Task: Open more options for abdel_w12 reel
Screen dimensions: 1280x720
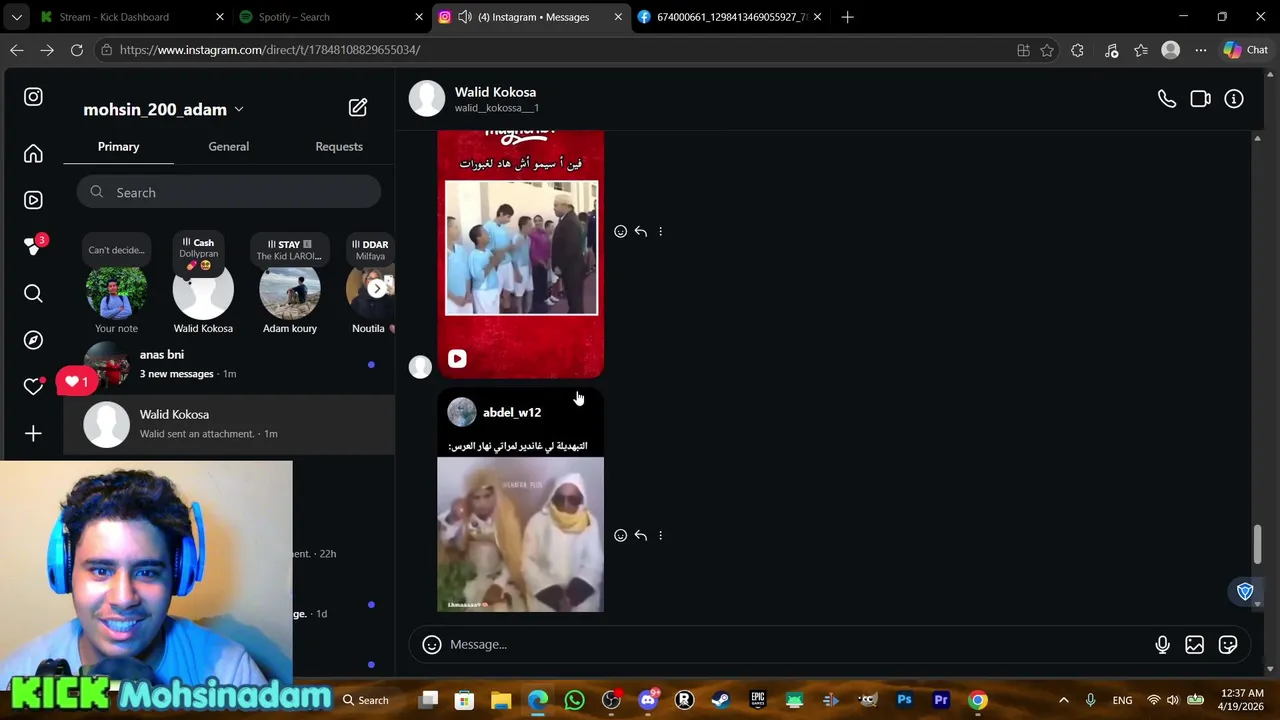Action: (x=660, y=535)
